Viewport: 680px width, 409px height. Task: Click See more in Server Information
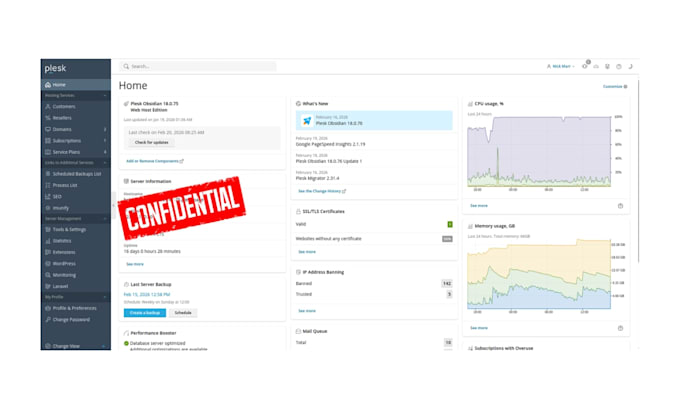(x=135, y=264)
